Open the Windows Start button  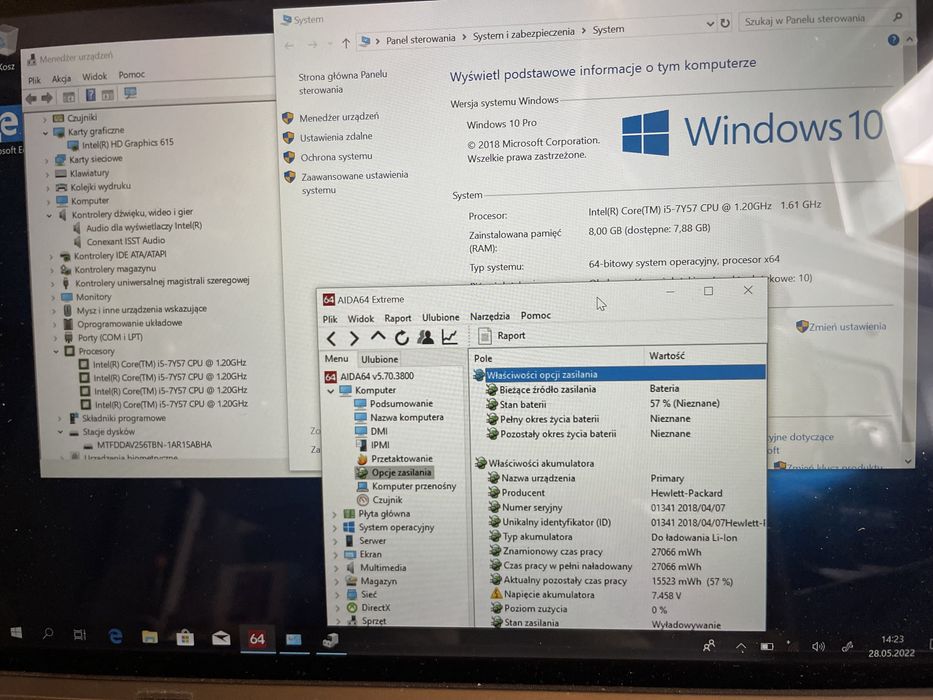[16, 632]
